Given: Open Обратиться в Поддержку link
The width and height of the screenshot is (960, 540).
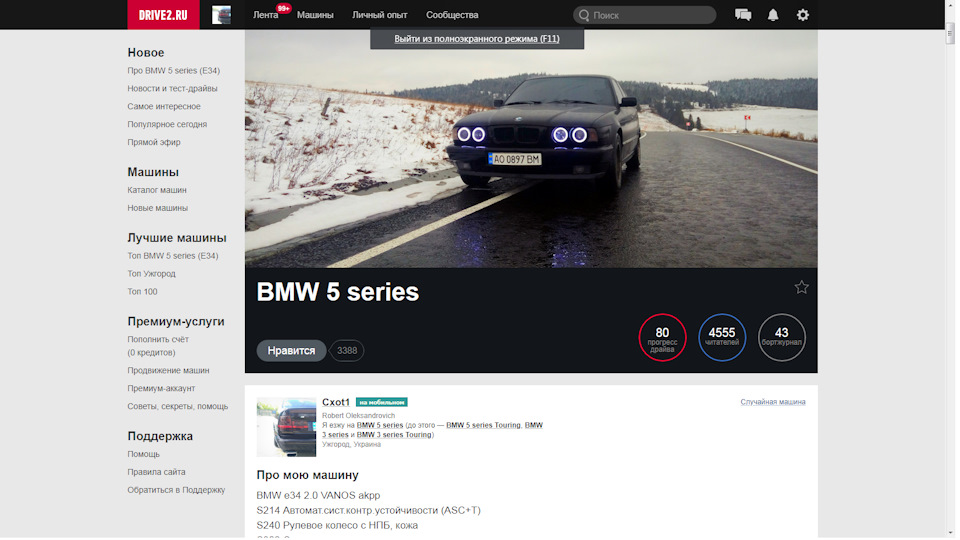Looking at the screenshot, I should [x=176, y=490].
